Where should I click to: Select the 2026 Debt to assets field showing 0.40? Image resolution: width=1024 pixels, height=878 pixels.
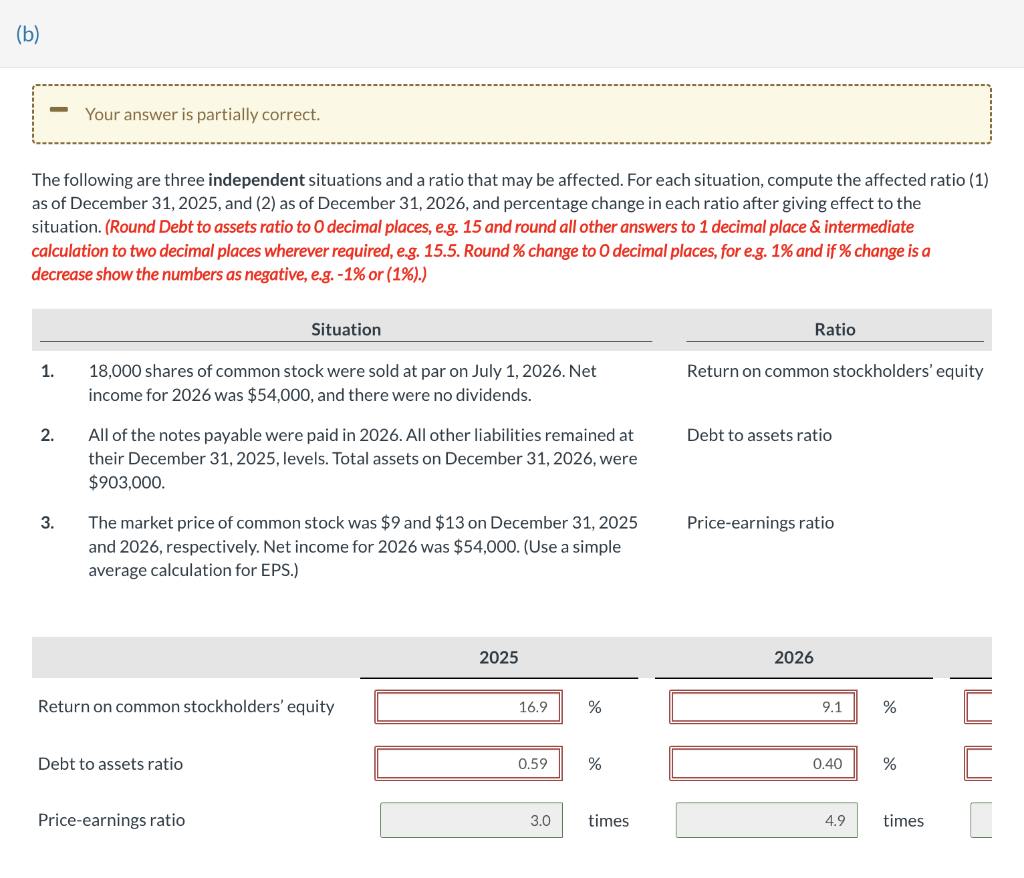(x=762, y=763)
